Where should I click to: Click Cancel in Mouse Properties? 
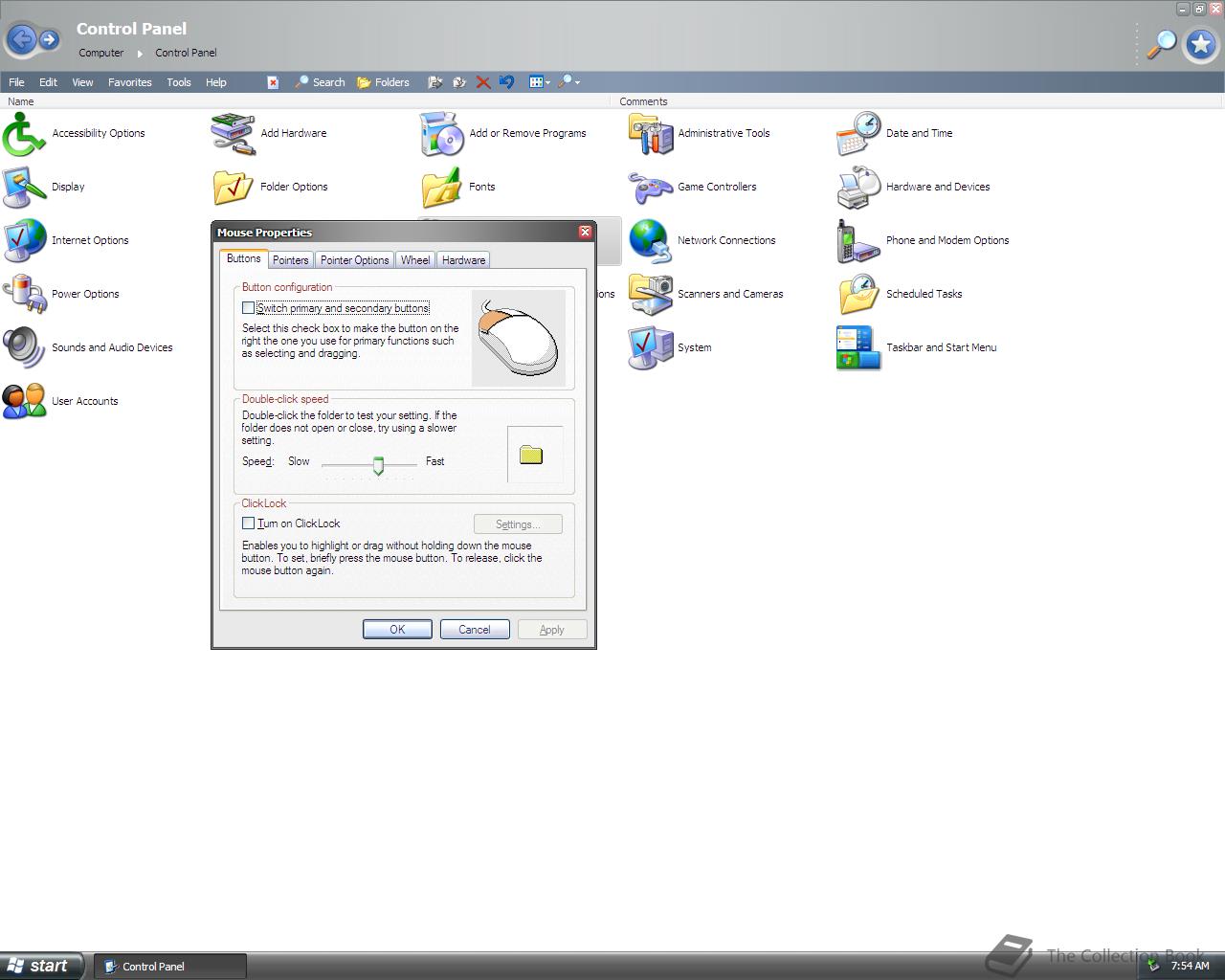pos(475,630)
